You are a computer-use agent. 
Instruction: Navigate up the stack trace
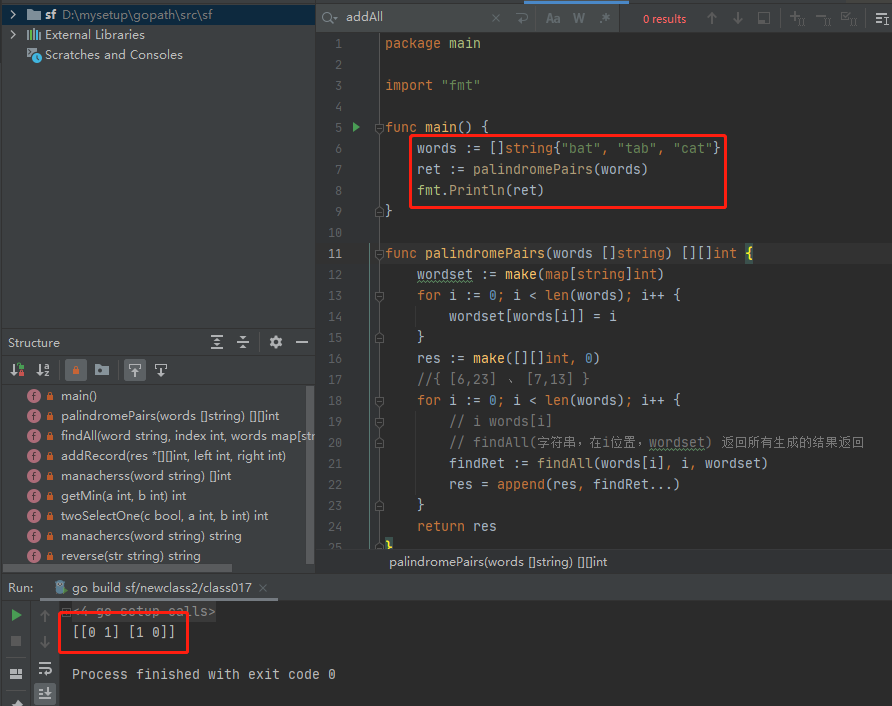click(x=45, y=615)
